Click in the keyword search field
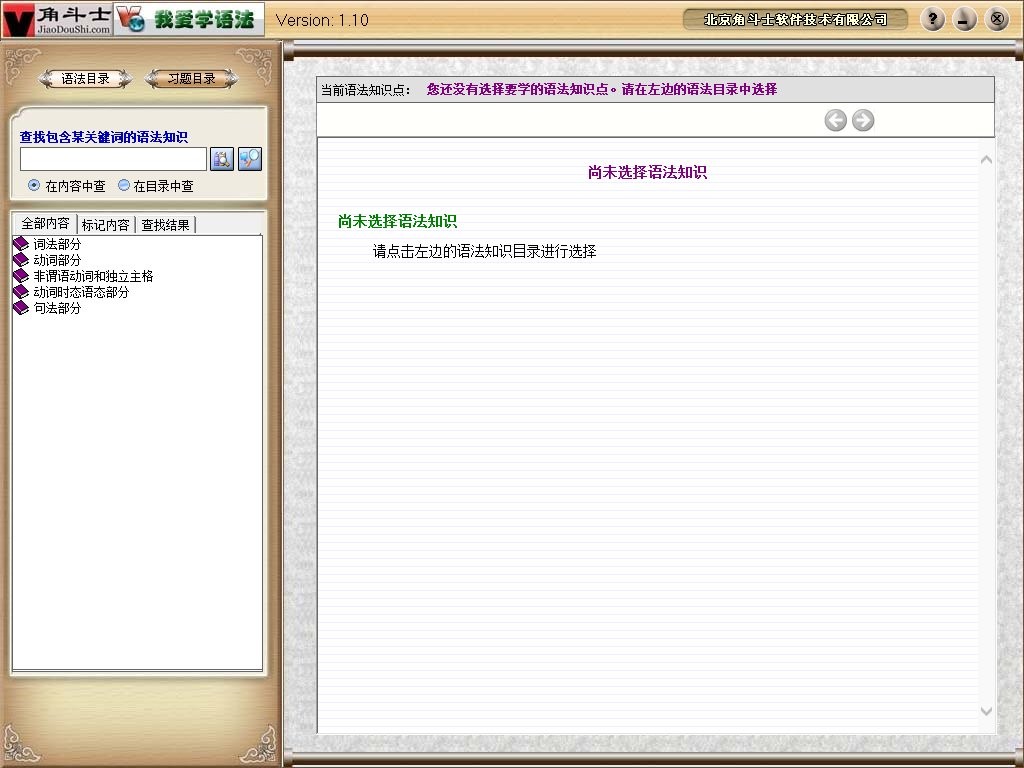Screen dimensions: 1024x768 click(x=113, y=159)
